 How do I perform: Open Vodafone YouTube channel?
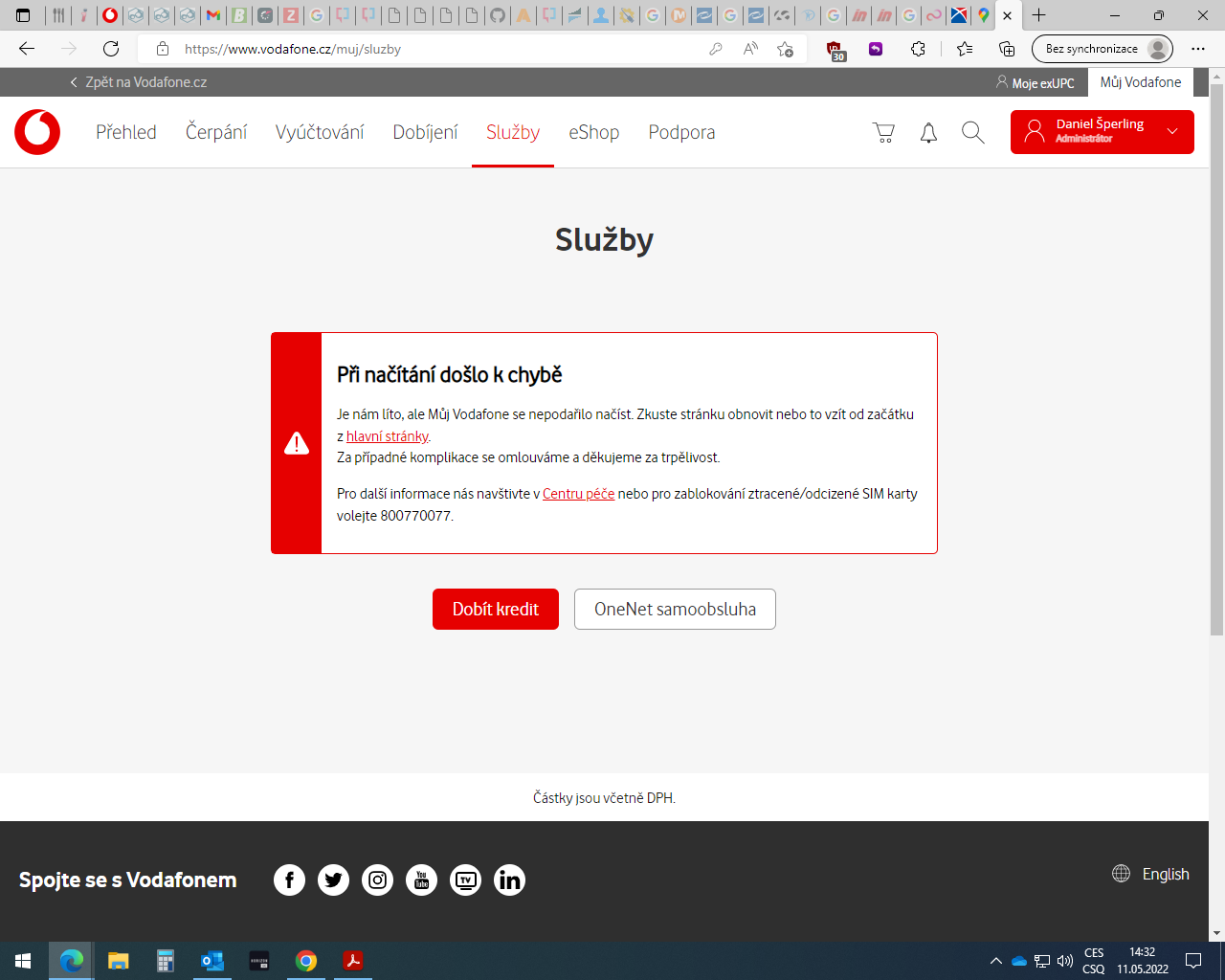pos(421,880)
